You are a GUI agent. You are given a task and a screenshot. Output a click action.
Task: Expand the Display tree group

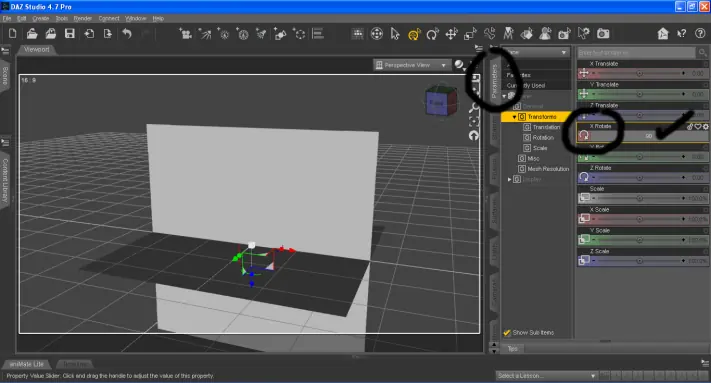click(509, 179)
